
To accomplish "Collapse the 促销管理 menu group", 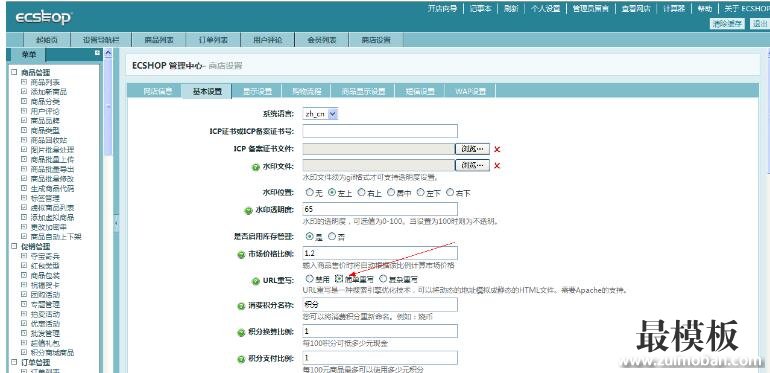I will click(x=14, y=246).
